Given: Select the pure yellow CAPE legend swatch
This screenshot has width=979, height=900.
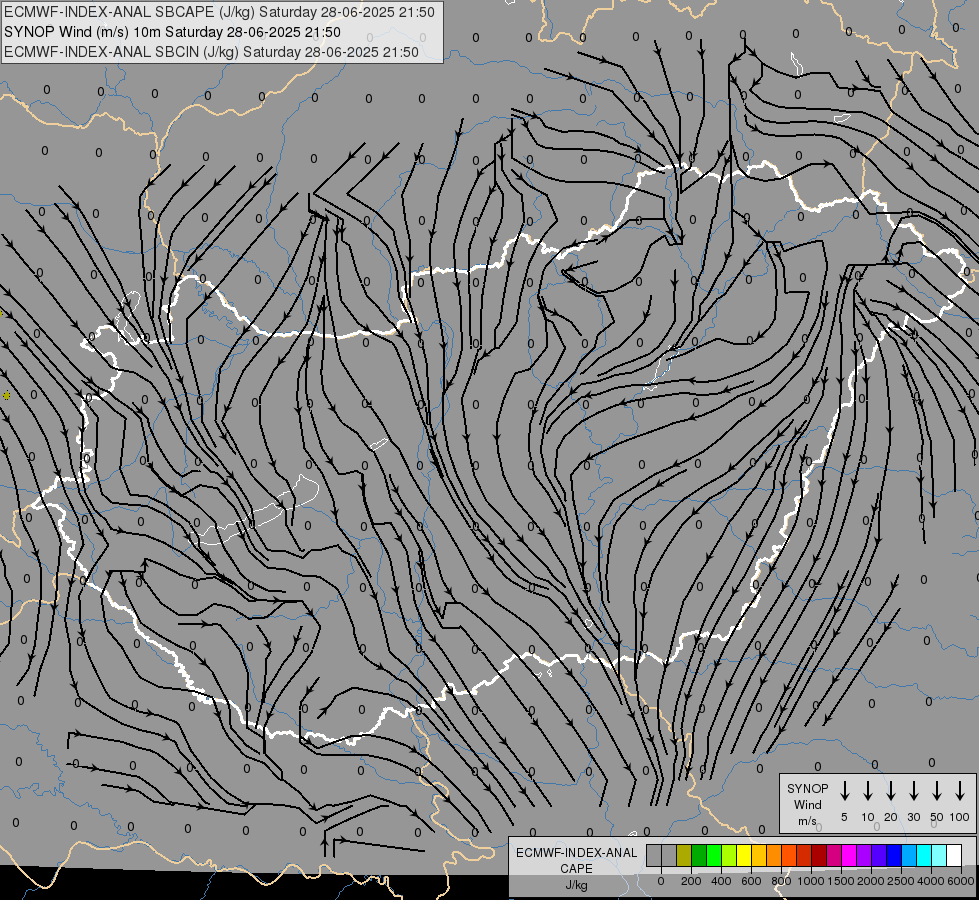Looking at the screenshot, I should click(744, 855).
